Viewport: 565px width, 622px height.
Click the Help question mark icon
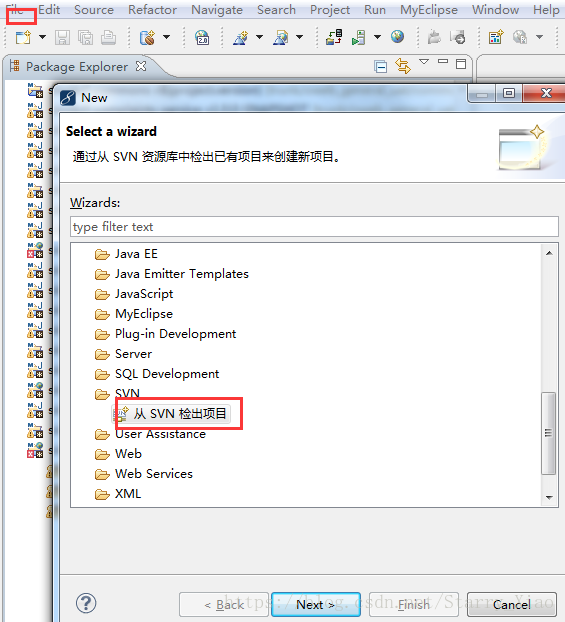point(86,603)
